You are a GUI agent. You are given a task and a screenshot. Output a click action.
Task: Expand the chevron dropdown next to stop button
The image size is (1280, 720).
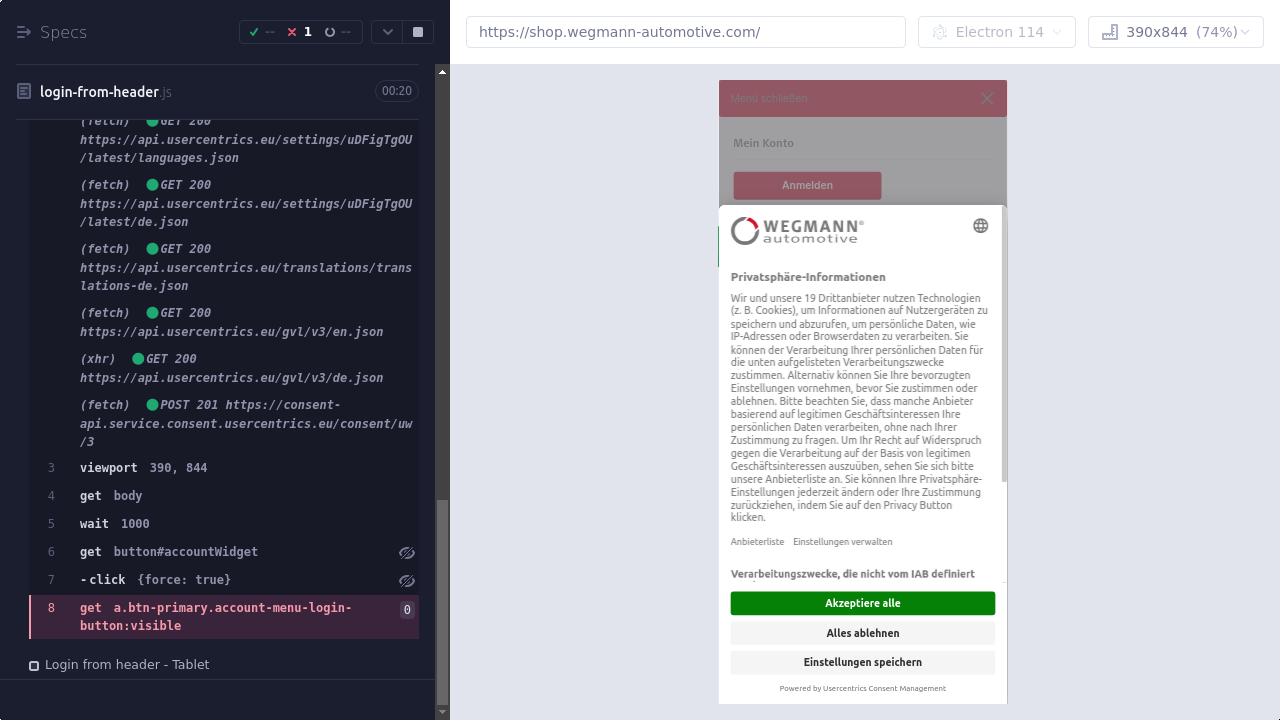387,32
